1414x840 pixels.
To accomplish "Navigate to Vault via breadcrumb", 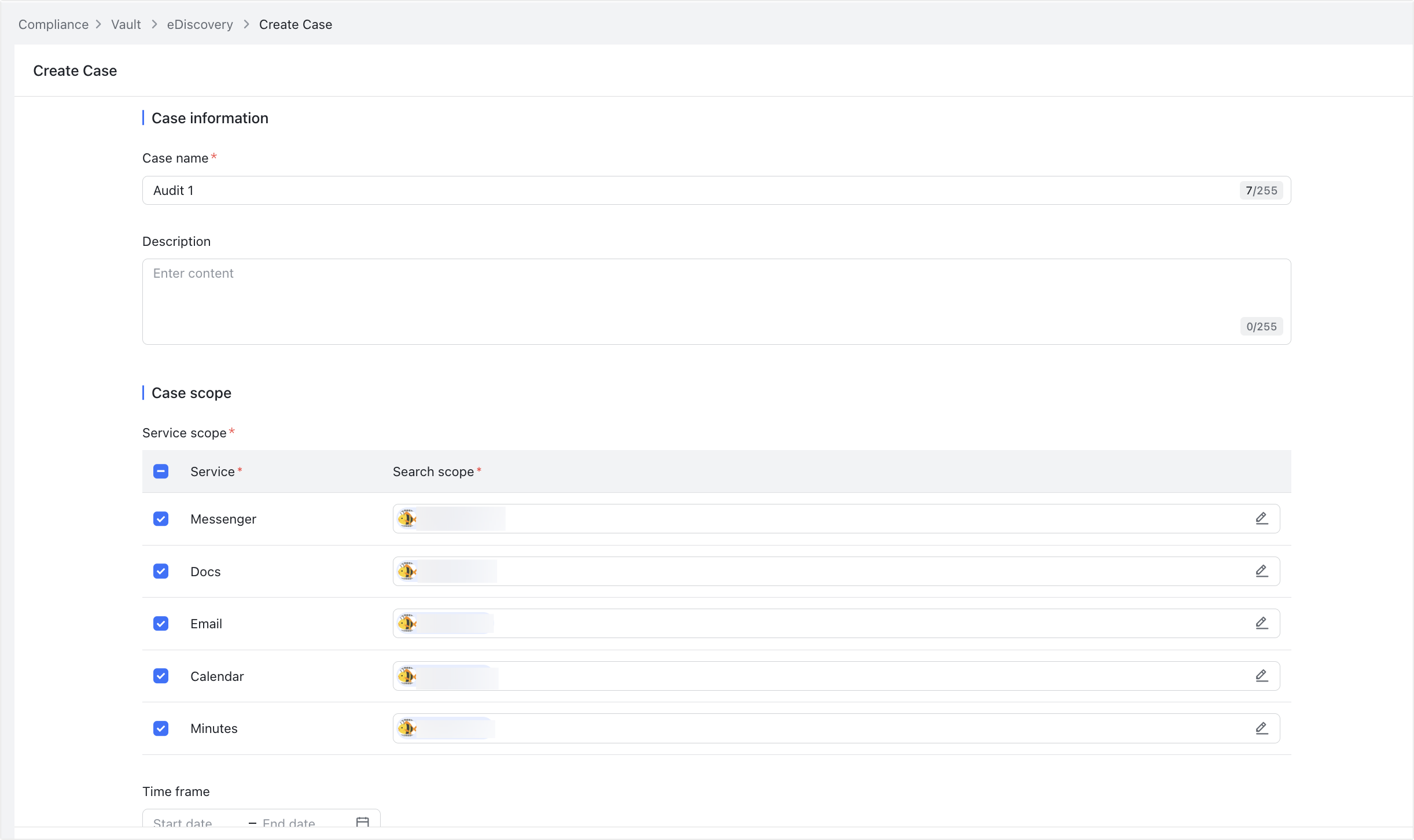I will point(126,24).
